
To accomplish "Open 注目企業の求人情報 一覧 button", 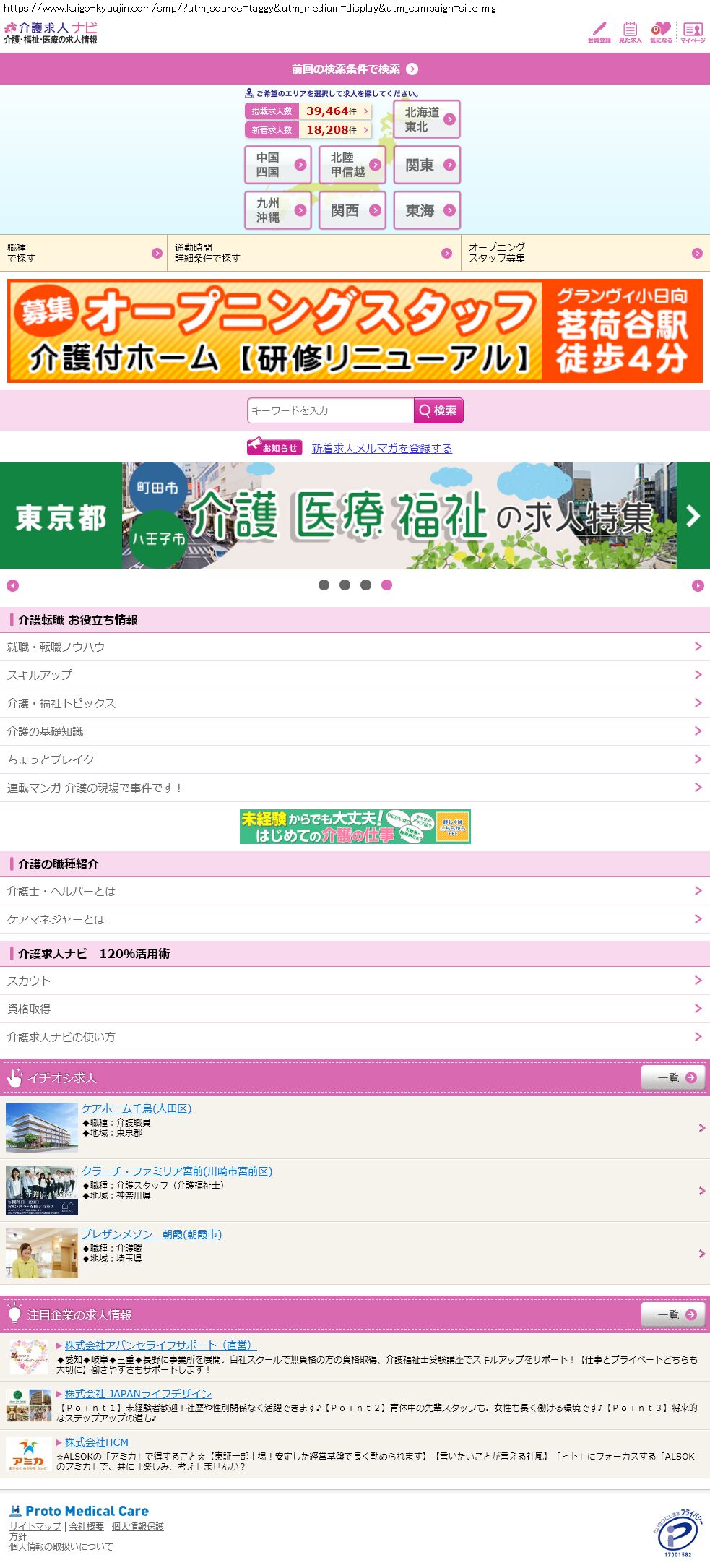I will point(673,1314).
